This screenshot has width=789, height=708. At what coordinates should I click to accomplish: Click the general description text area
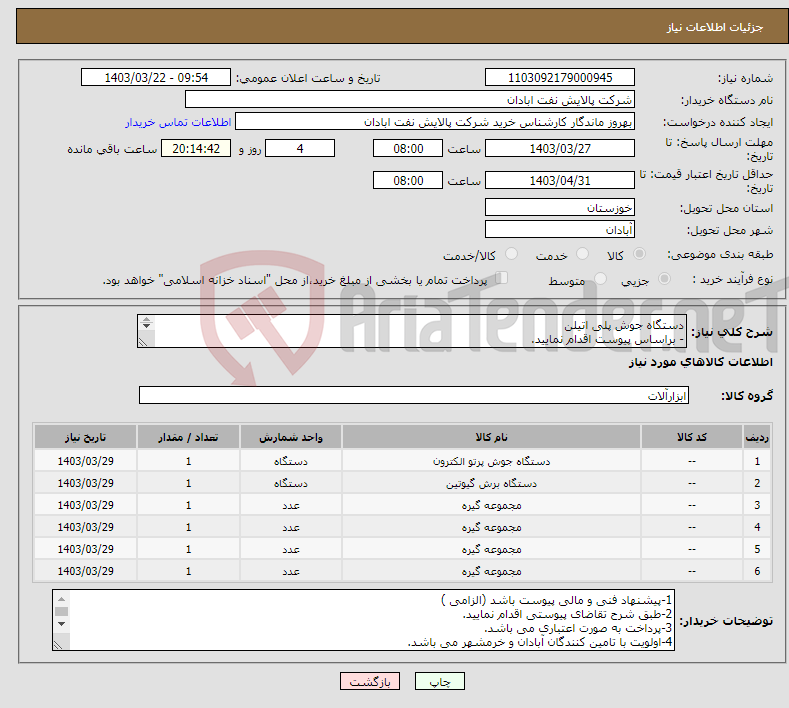[412, 331]
